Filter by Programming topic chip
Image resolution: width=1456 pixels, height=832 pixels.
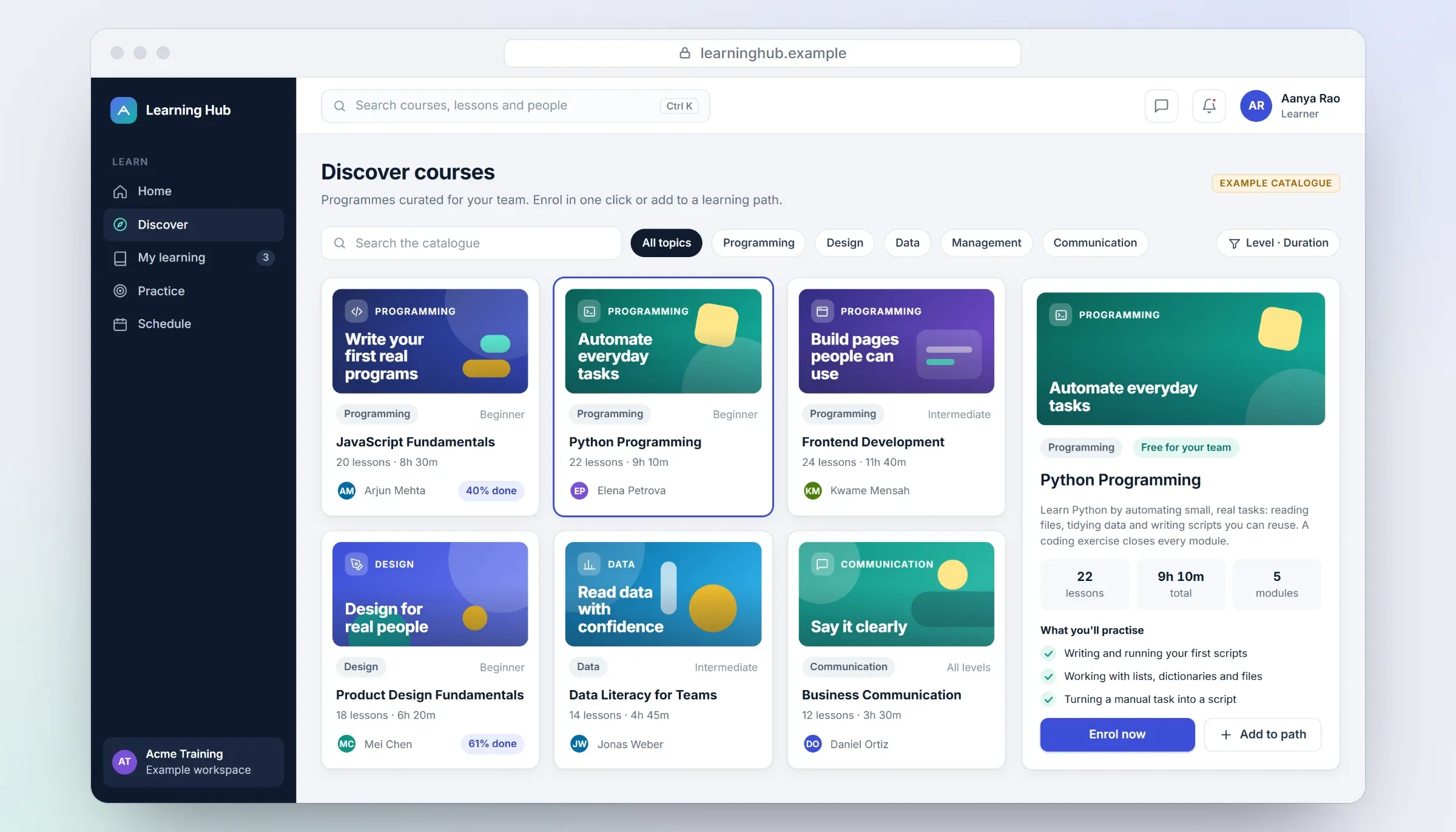[758, 243]
